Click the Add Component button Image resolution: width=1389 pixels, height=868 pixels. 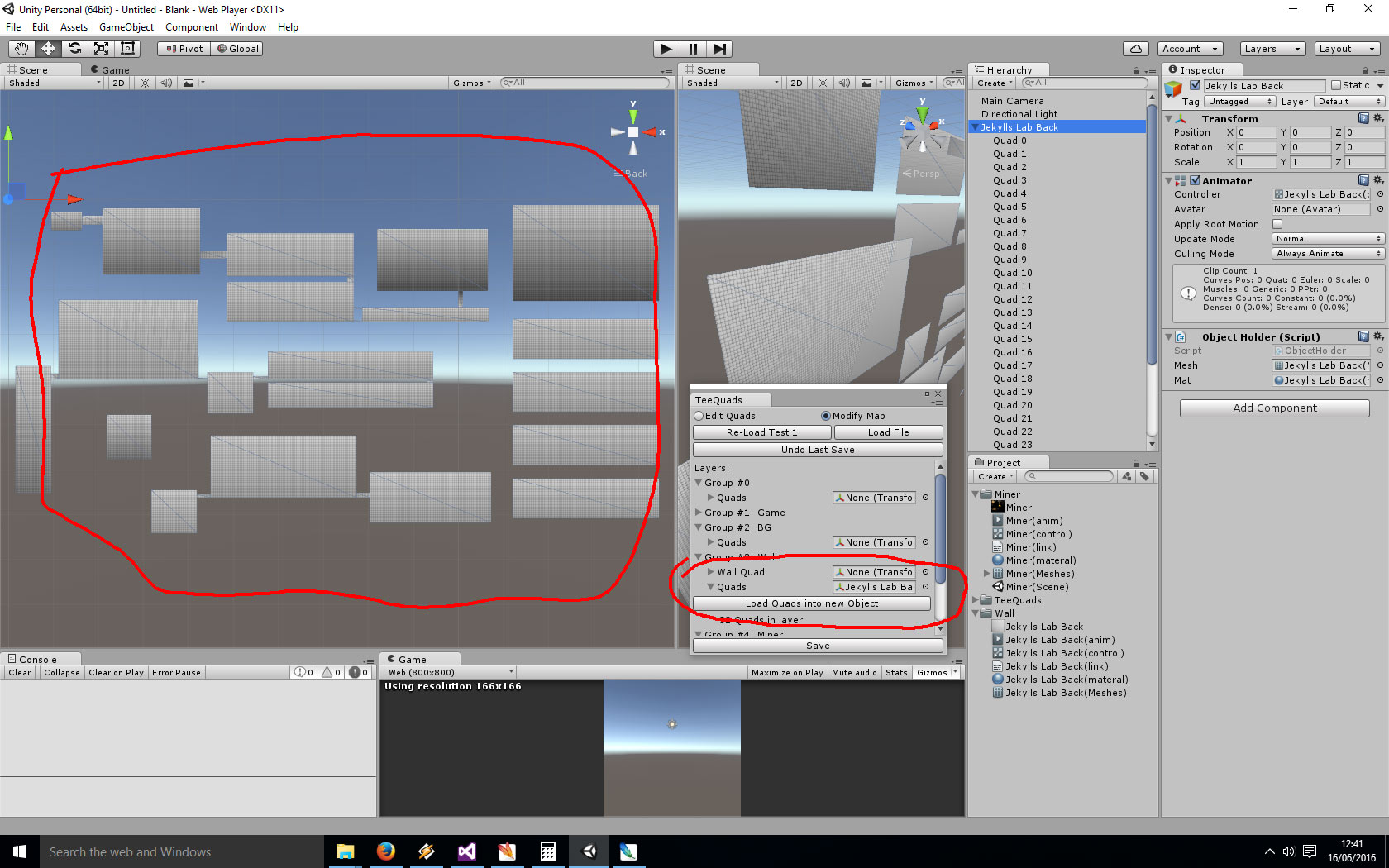(1274, 408)
